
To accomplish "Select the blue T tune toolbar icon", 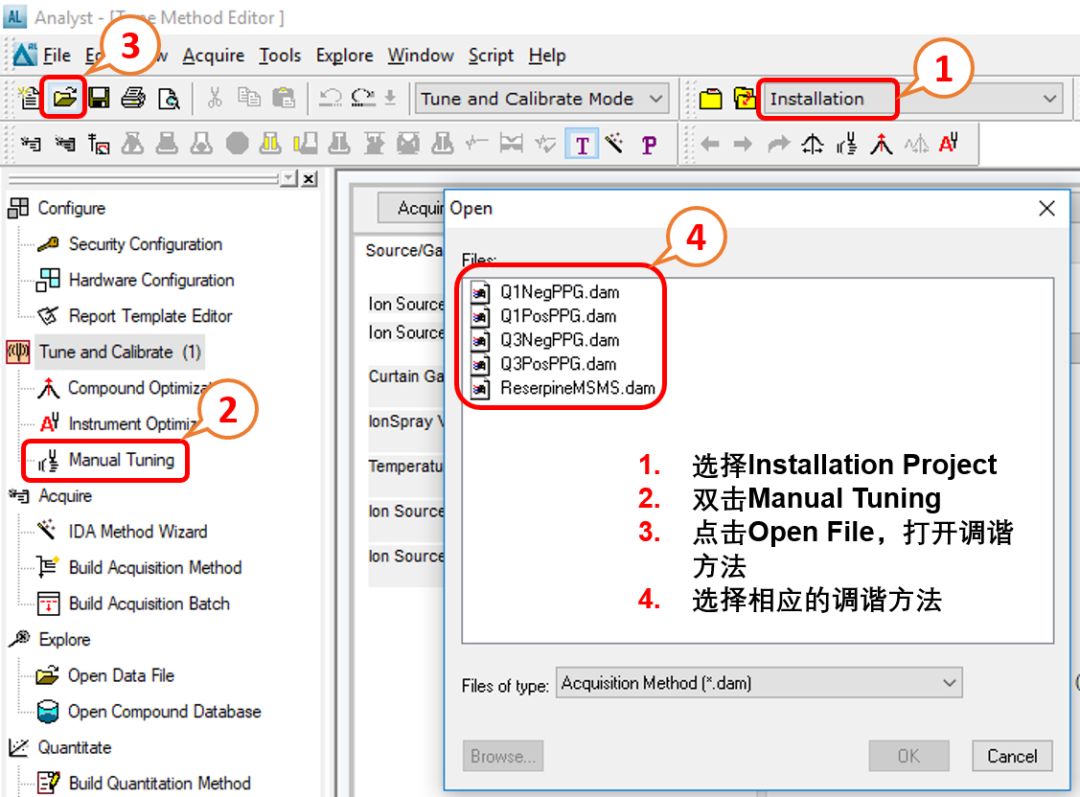I will click(x=582, y=145).
